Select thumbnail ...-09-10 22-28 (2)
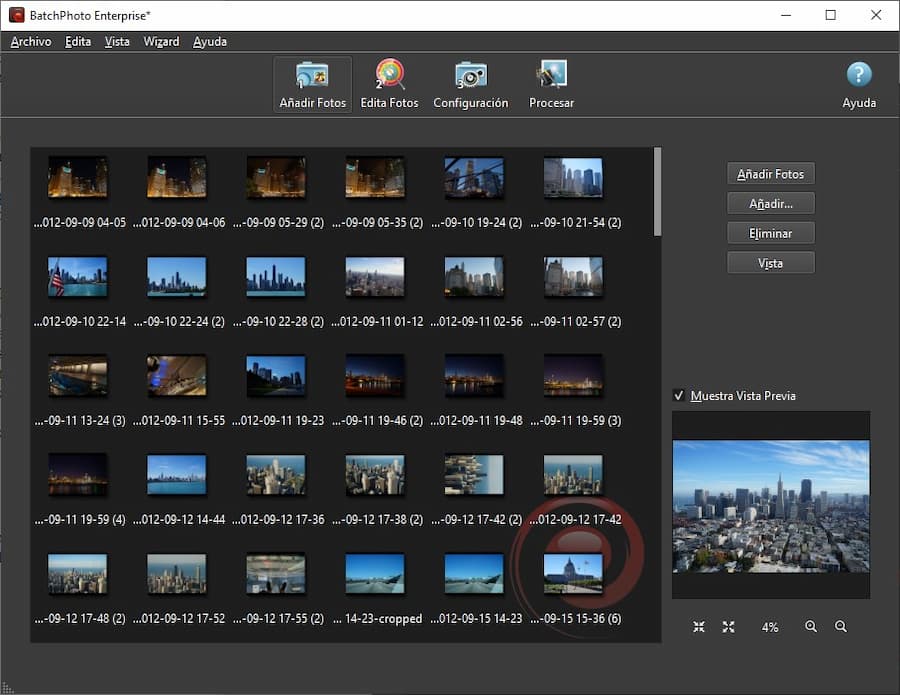This screenshot has width=900, height=695. pyautogui.click(x=276, y=277)
